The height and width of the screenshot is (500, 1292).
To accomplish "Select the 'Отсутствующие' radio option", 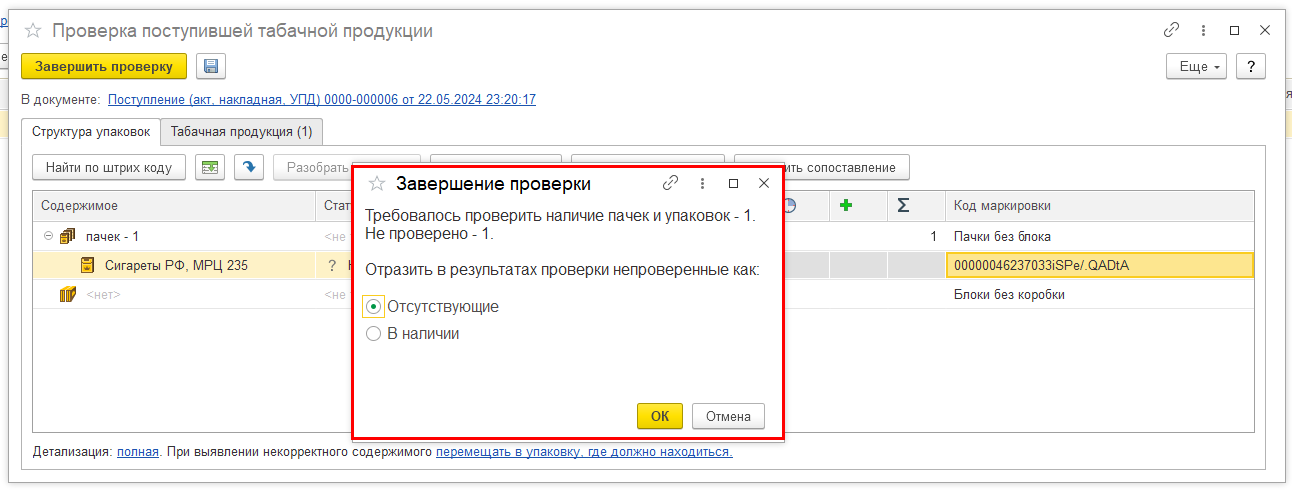I will [x=374, y=307].
